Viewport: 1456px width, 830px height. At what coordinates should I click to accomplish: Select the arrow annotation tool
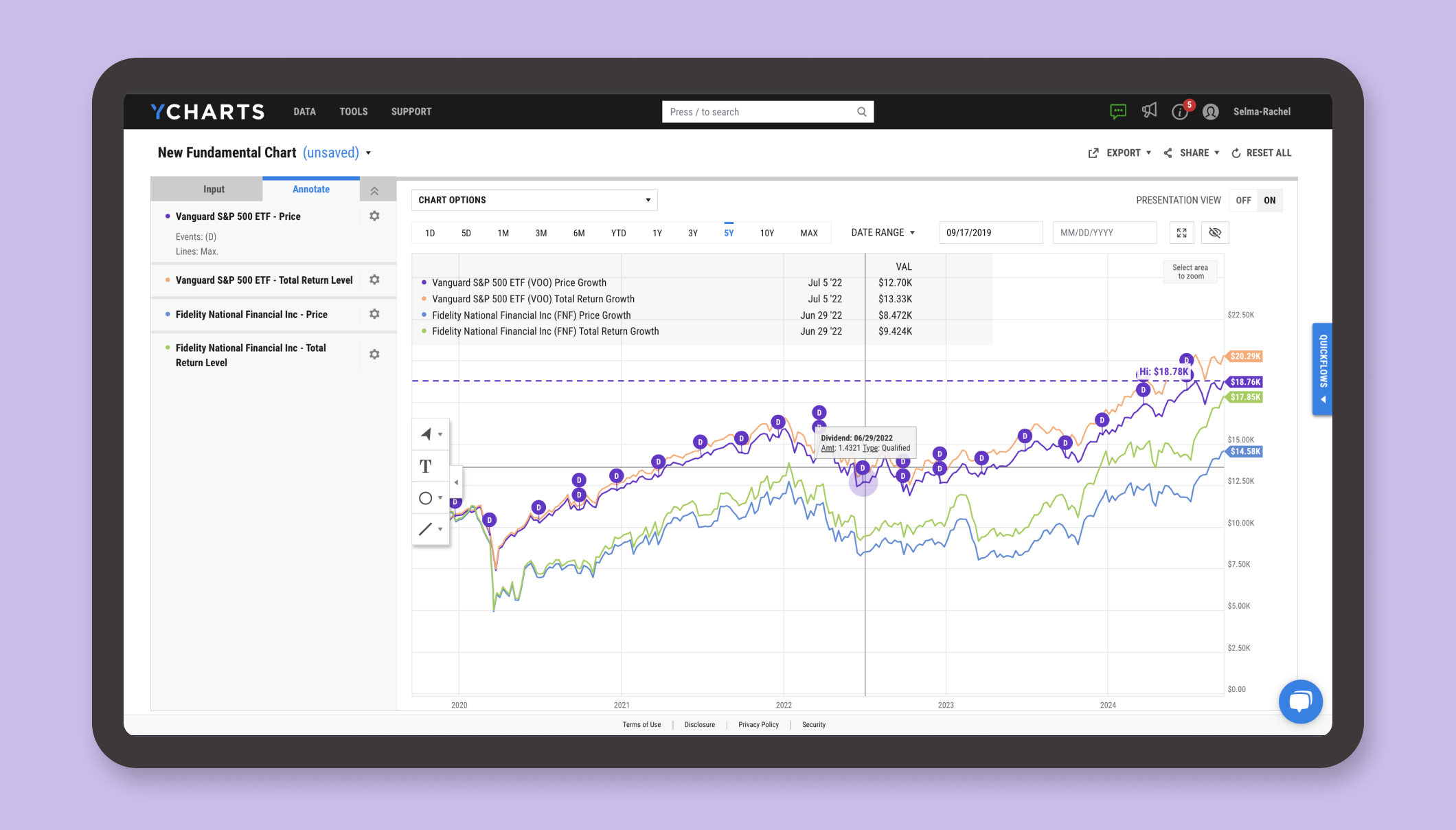coord(426,434)
